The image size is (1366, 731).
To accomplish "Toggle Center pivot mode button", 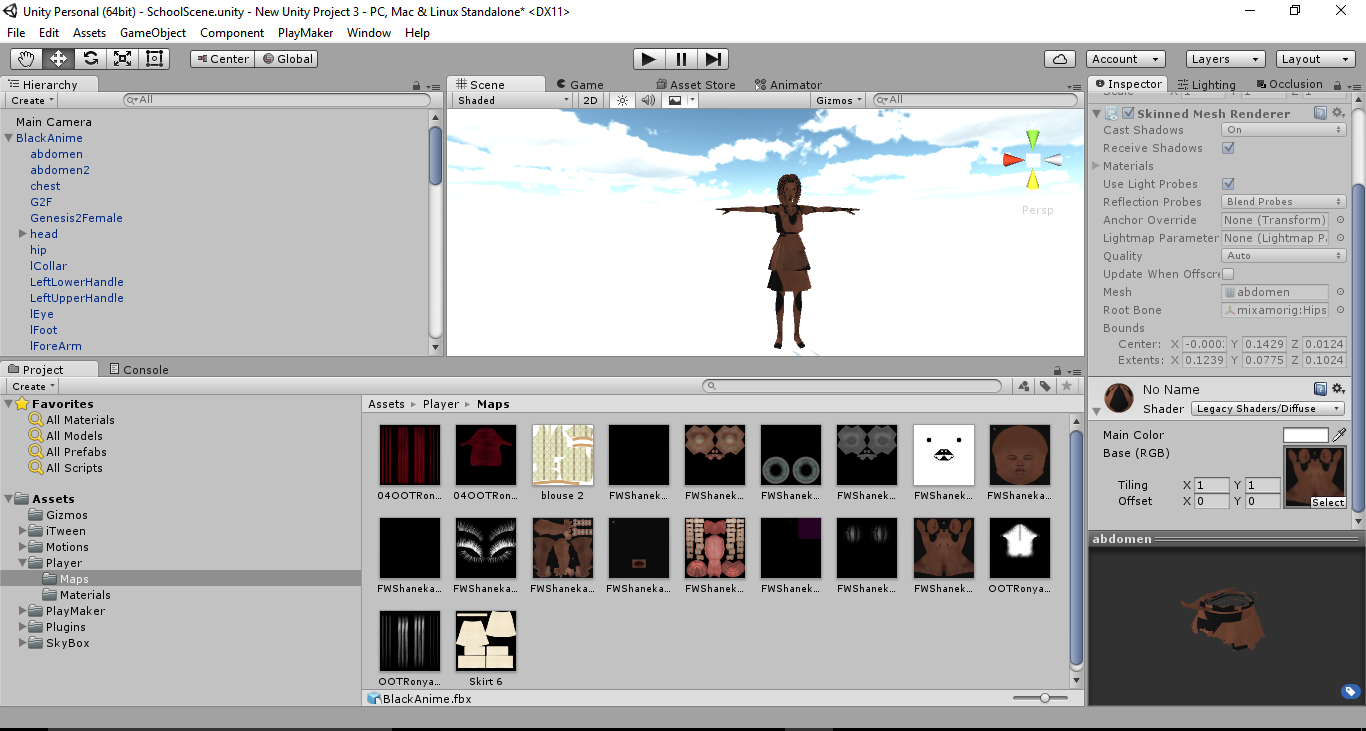I will click(x=222, y=59).
